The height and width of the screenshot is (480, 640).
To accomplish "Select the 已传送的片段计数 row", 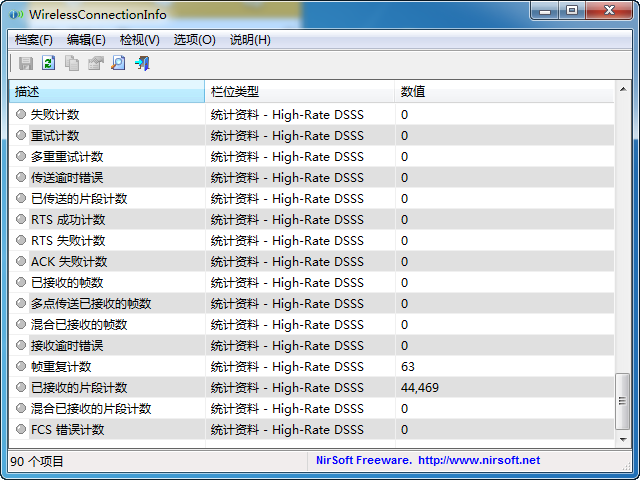I will [x=311, y=199].
